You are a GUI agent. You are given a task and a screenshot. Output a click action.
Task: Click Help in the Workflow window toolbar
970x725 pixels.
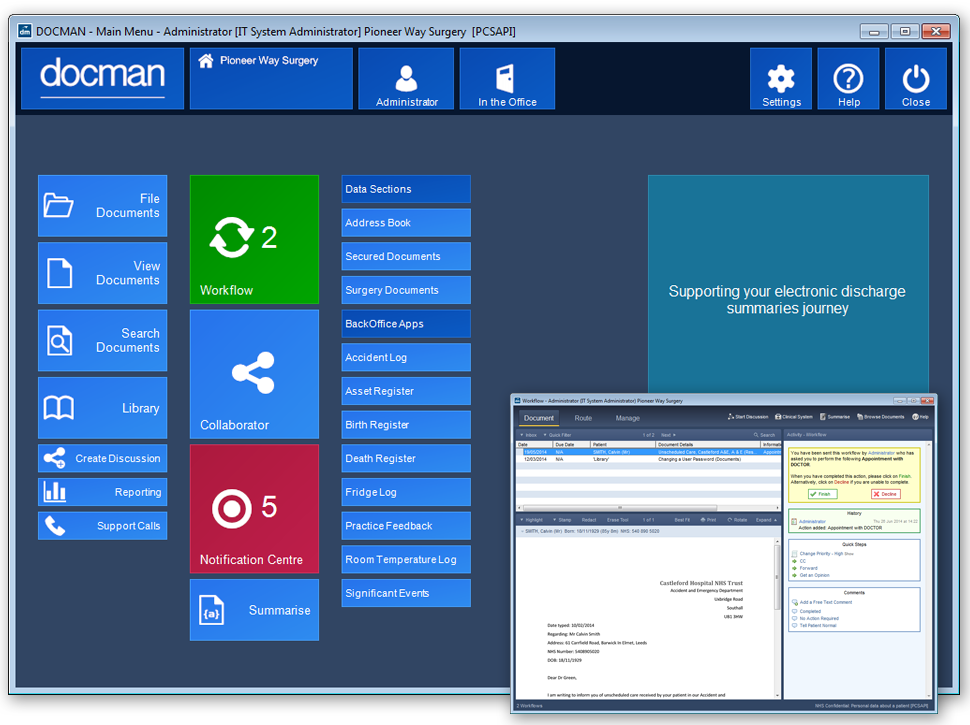click(921, 417)
